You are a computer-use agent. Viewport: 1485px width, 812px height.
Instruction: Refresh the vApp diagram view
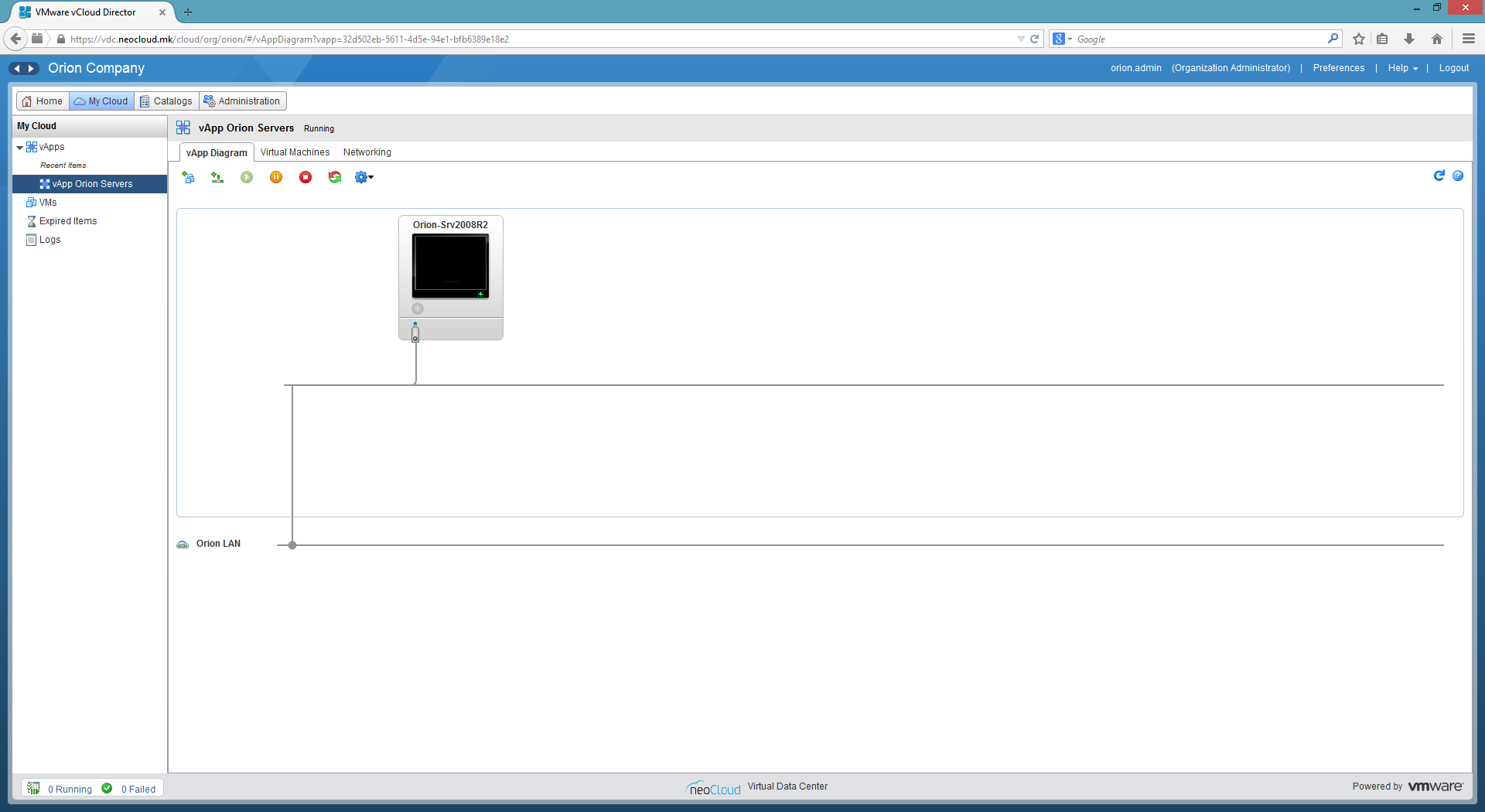pyautogui.click(x=1439, y=176)
